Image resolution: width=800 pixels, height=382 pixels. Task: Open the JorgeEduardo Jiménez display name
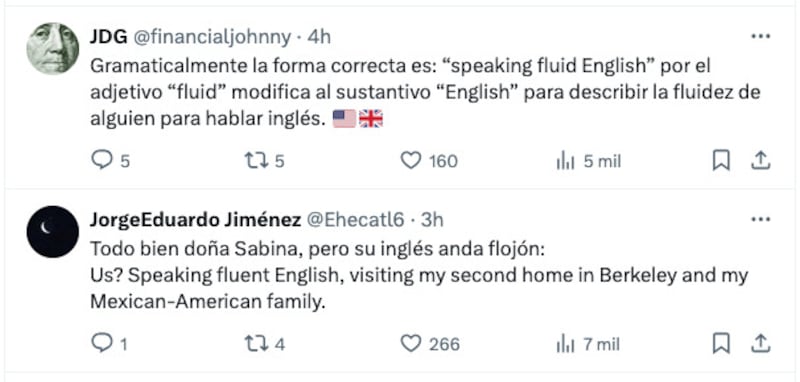(x=195, y=220)
